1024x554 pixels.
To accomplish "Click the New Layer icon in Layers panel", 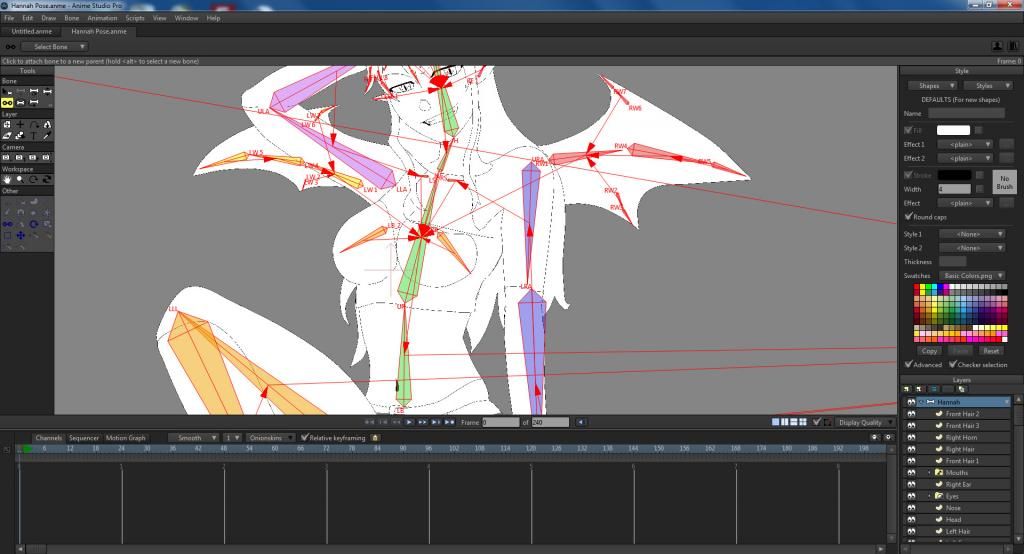I will point(907,389).
